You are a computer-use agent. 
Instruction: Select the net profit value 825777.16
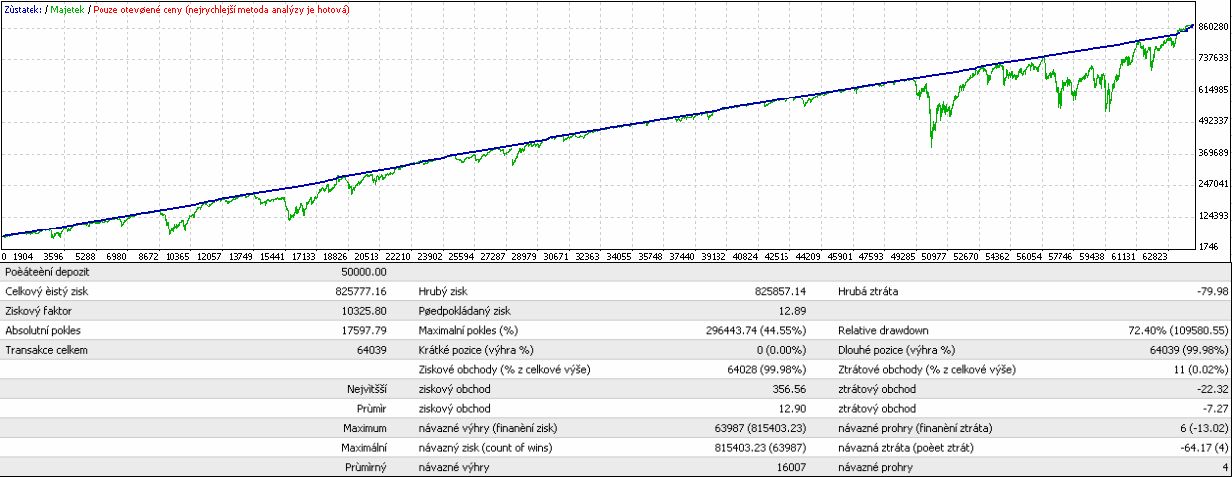[360, 291]
